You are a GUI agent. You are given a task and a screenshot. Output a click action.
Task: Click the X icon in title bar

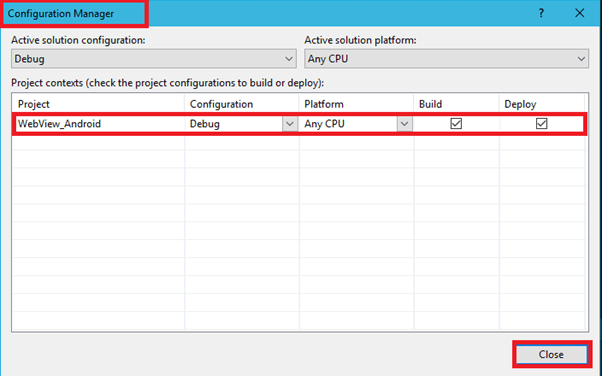tap(579, 13)
